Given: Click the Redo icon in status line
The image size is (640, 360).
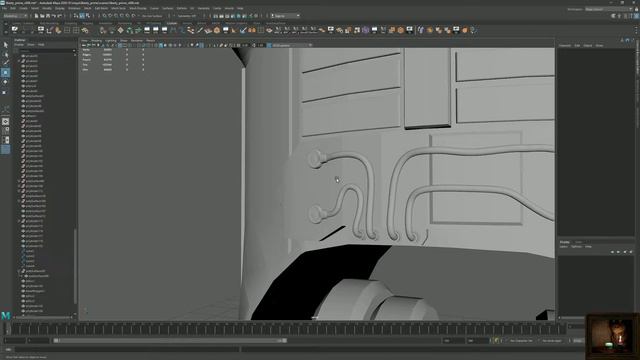Looking at the screenshot, I should click(60, 16).
